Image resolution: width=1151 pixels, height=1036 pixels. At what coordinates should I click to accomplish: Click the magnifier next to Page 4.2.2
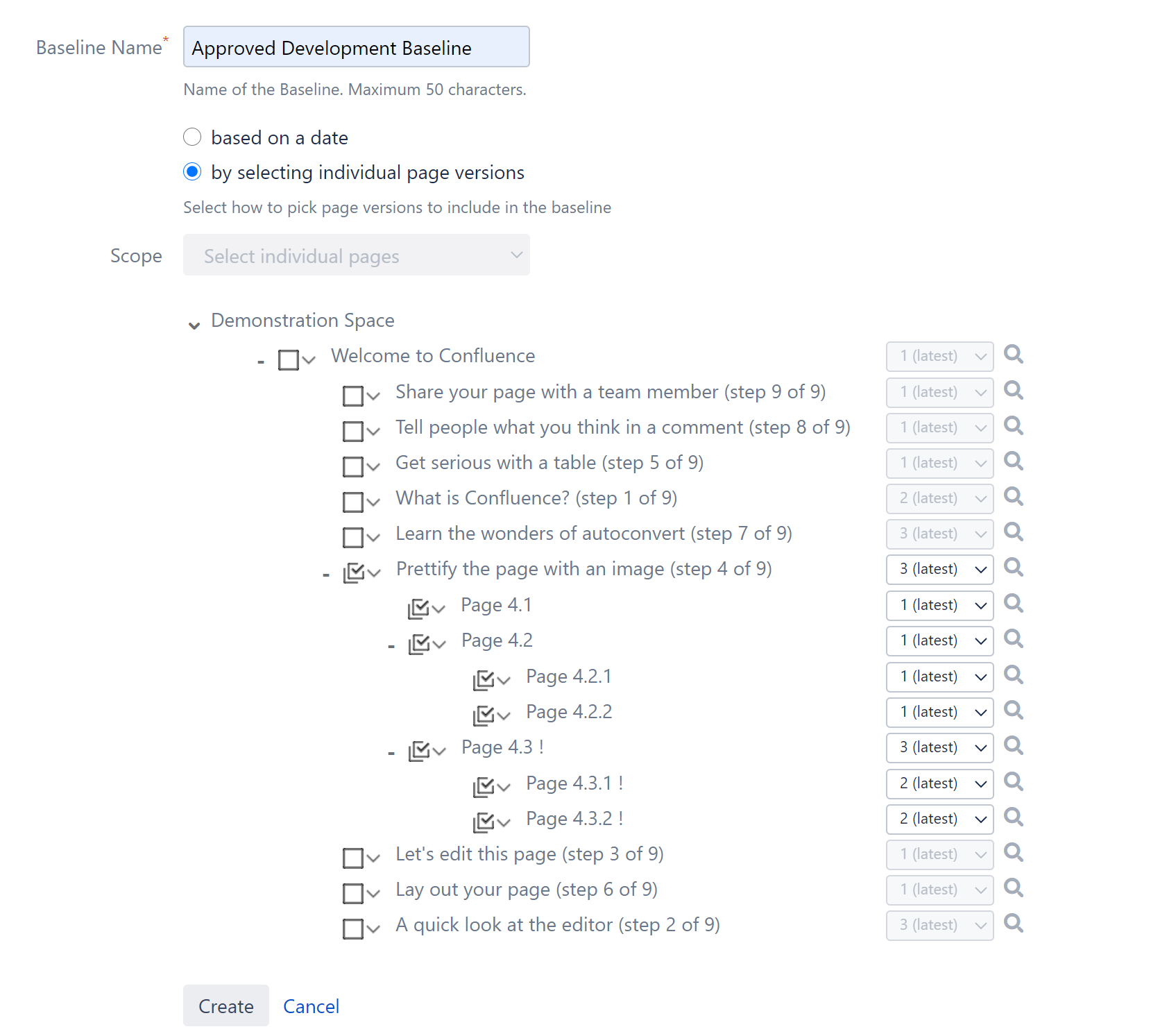(1014, 711)
